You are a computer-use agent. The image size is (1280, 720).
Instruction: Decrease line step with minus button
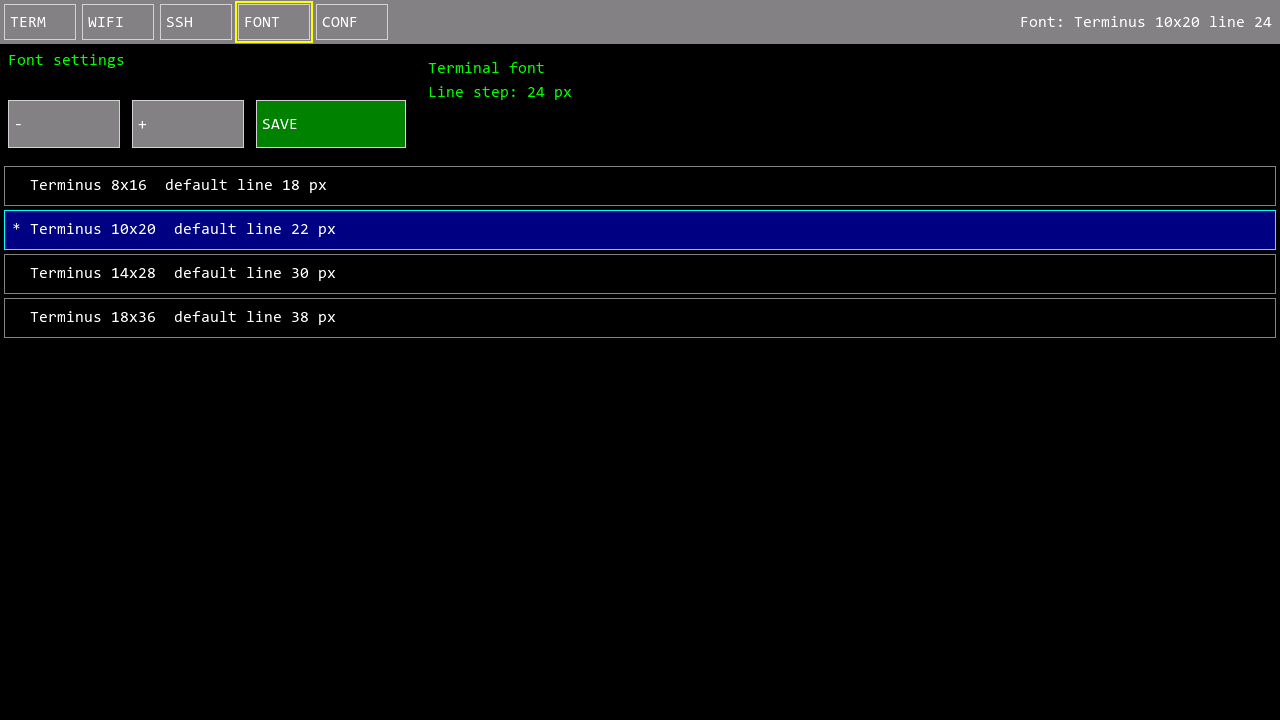(x=64, y=124)
